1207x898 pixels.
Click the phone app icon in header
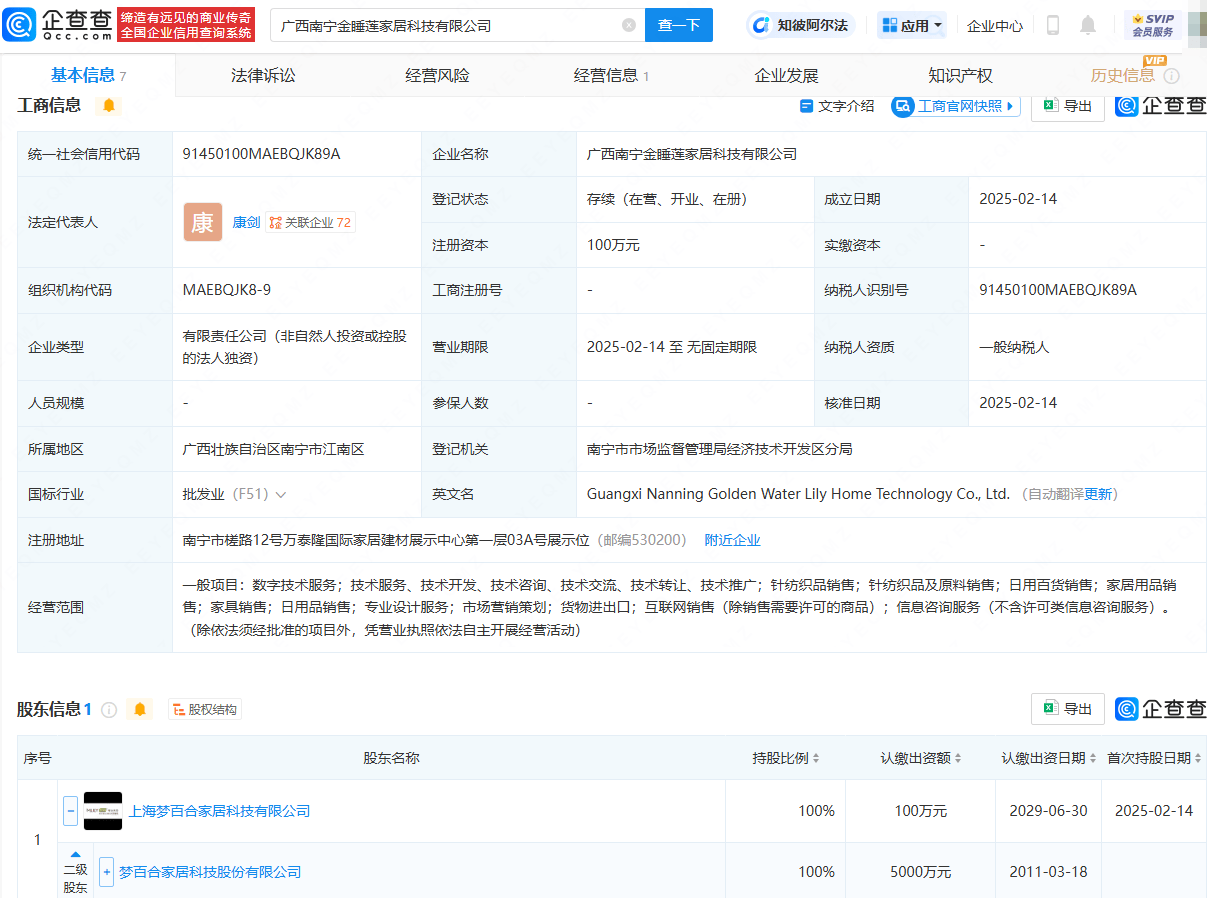pos(1053,25)
